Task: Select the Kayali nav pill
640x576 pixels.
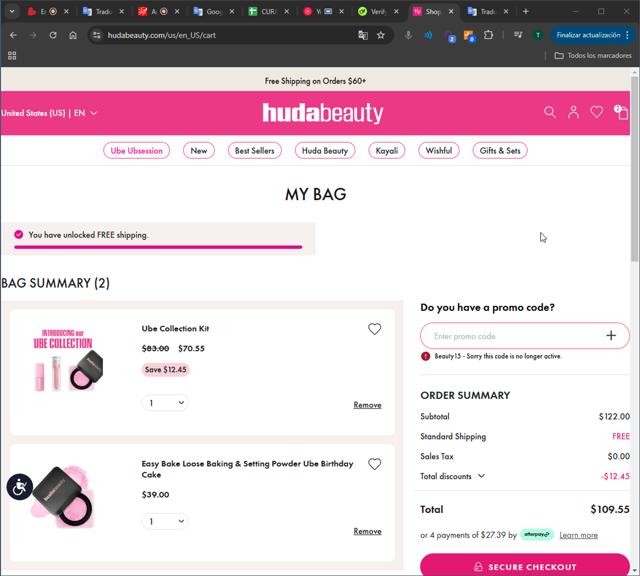Action: pos(387,151)
